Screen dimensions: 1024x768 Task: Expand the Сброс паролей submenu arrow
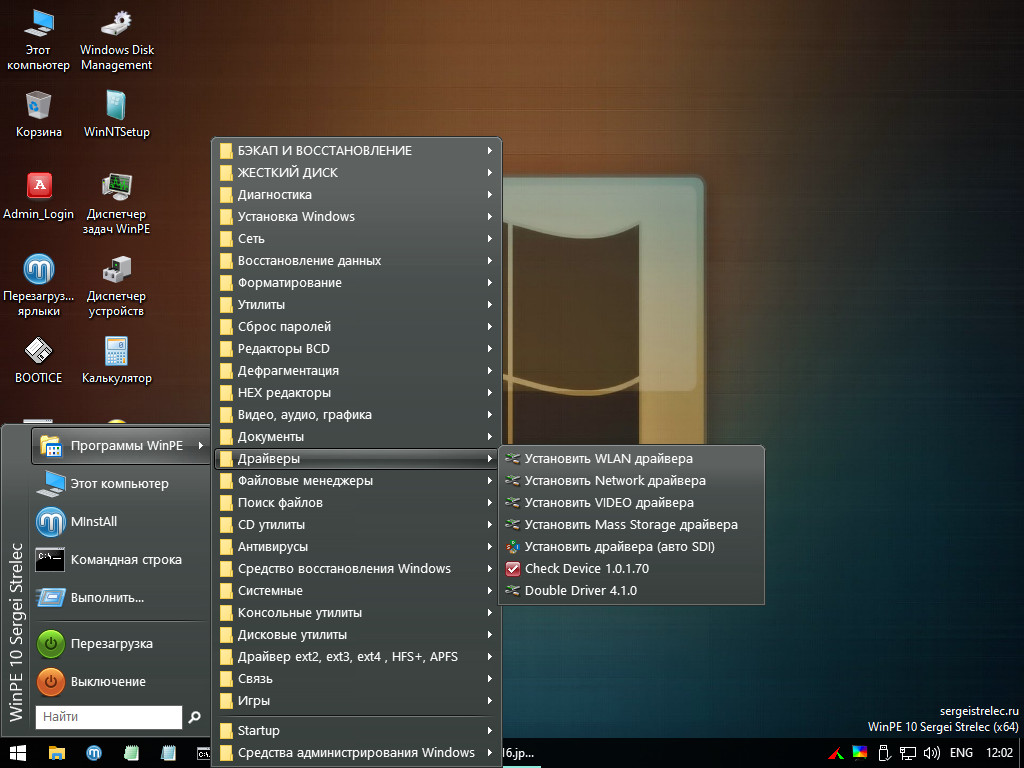[489, 327]
